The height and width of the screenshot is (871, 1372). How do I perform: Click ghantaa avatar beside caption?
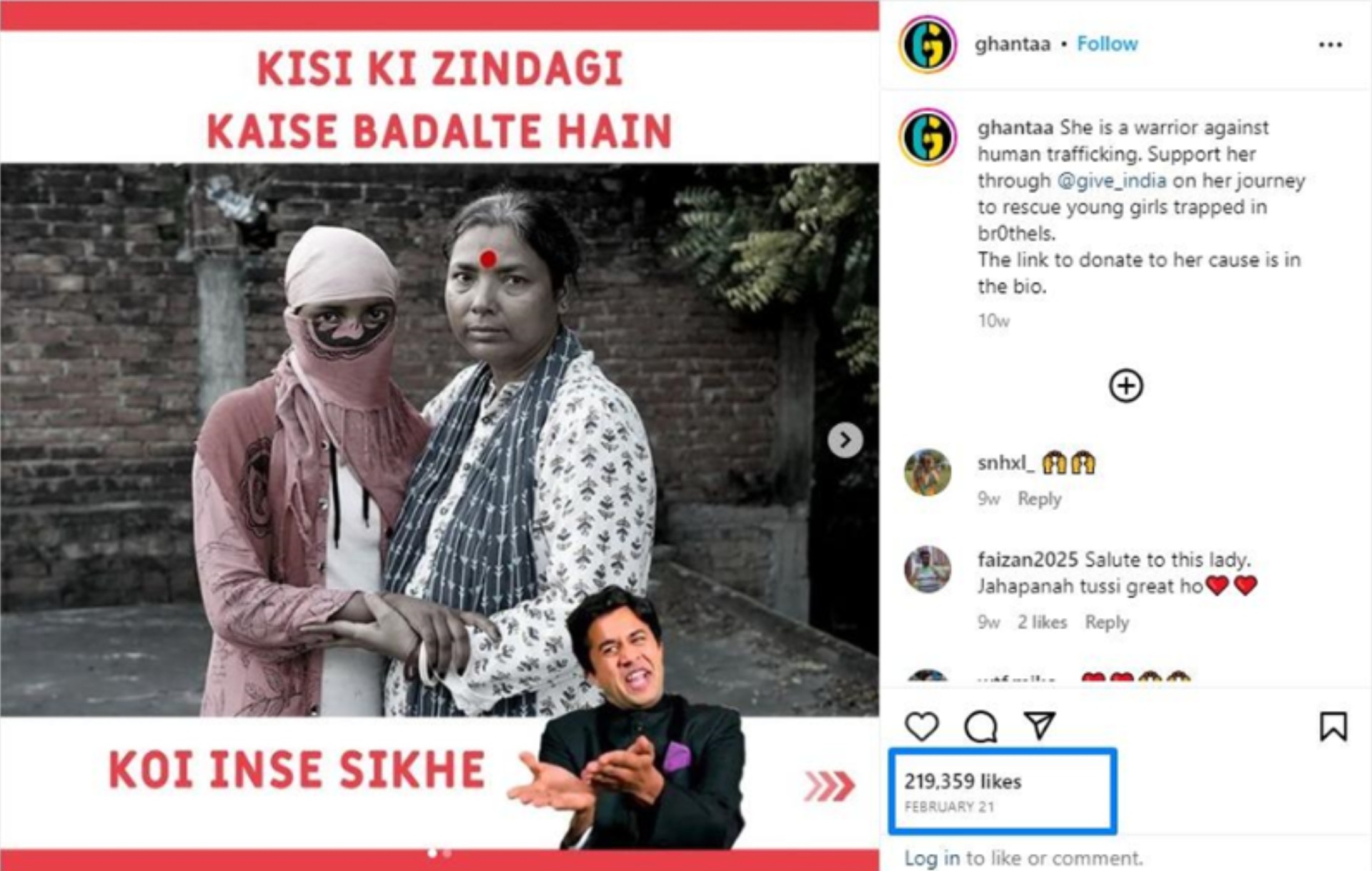click(928, 137)
